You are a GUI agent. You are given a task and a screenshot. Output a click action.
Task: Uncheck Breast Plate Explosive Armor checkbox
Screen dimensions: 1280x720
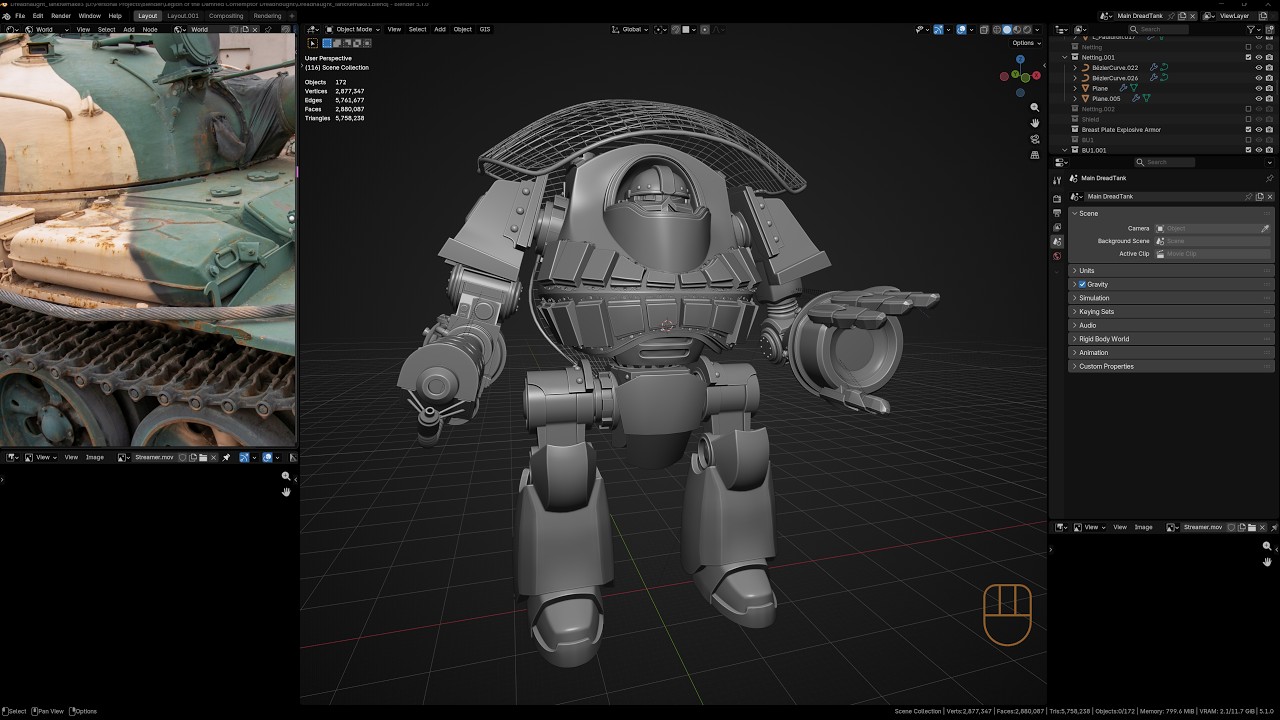(x=1248, y=129)
